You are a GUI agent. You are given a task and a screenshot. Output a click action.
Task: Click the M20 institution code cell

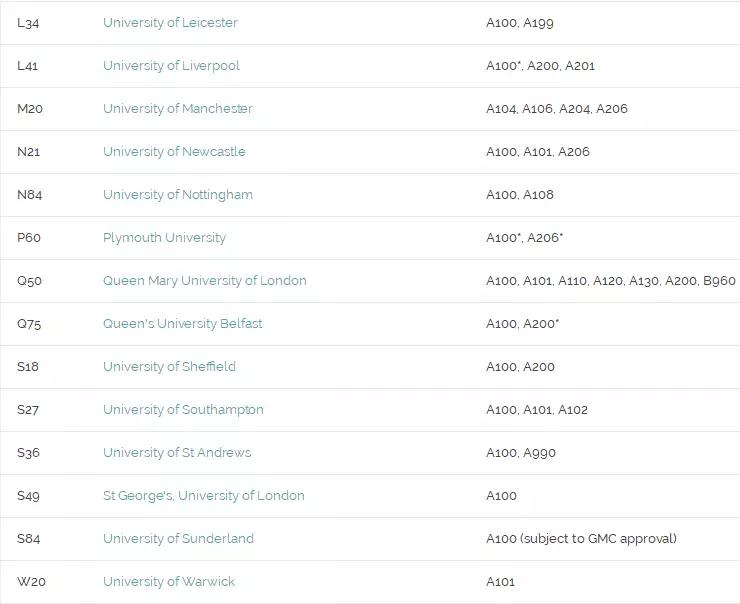pyautogui.click(x=30, y=109)
